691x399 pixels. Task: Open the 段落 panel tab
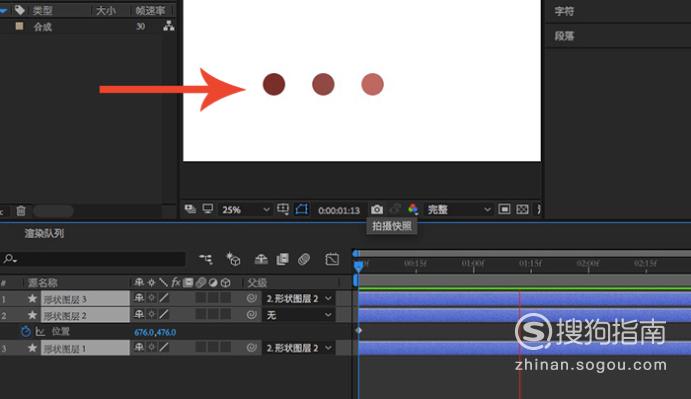[x=564, y=36]
